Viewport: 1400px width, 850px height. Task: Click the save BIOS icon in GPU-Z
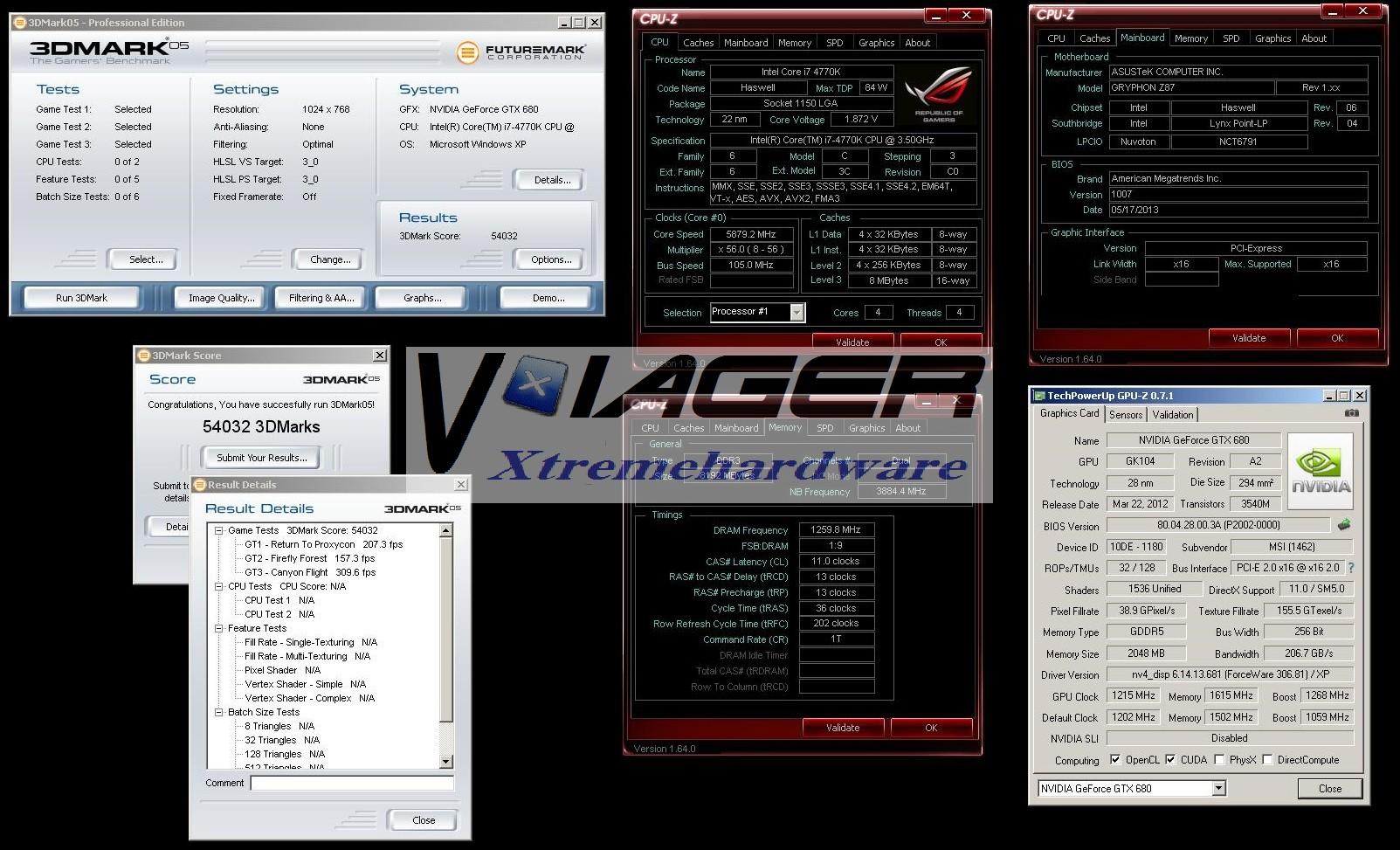pyautogui.click(x=1344, y=525)
